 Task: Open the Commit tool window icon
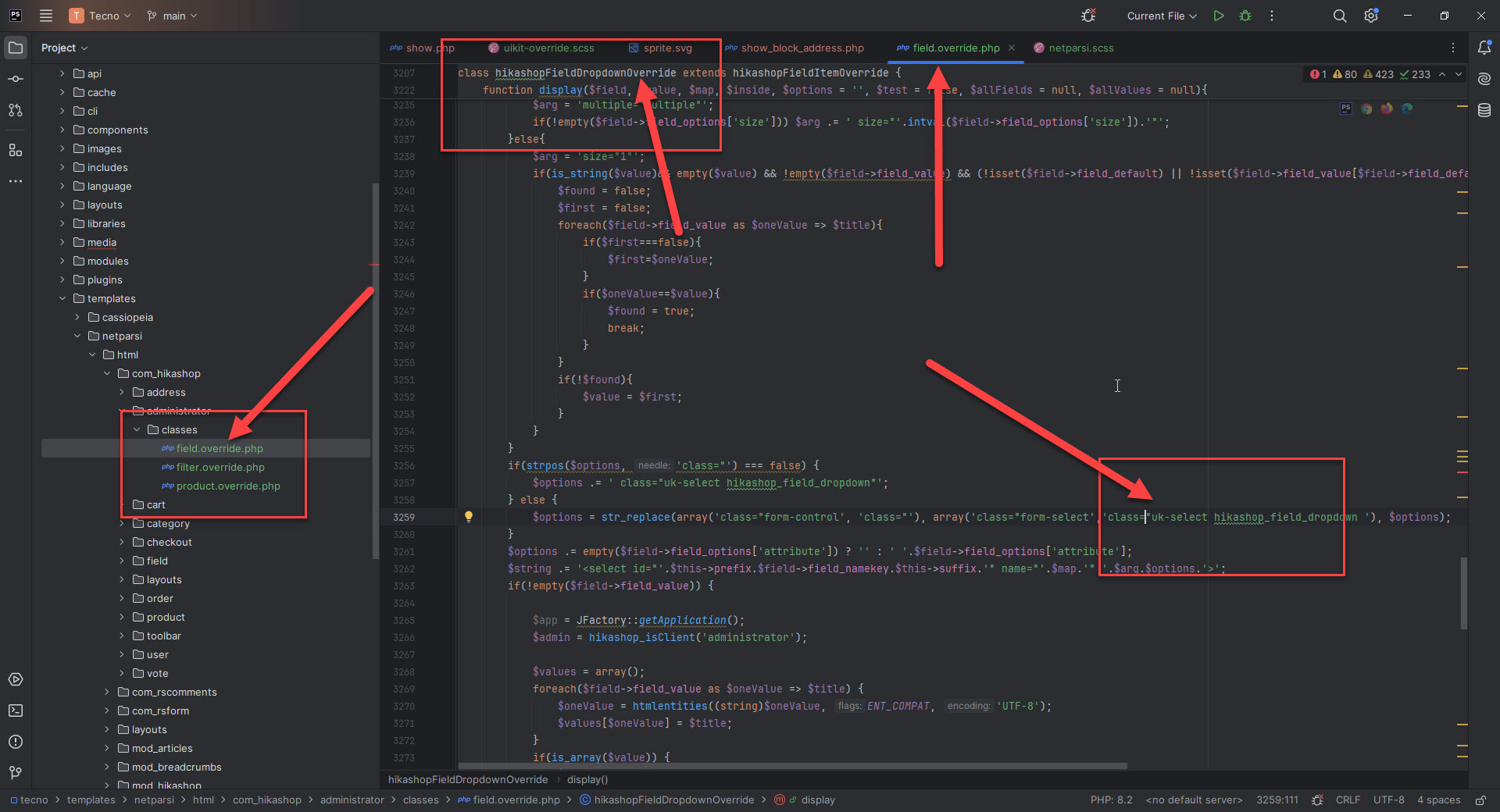(16, 79)
